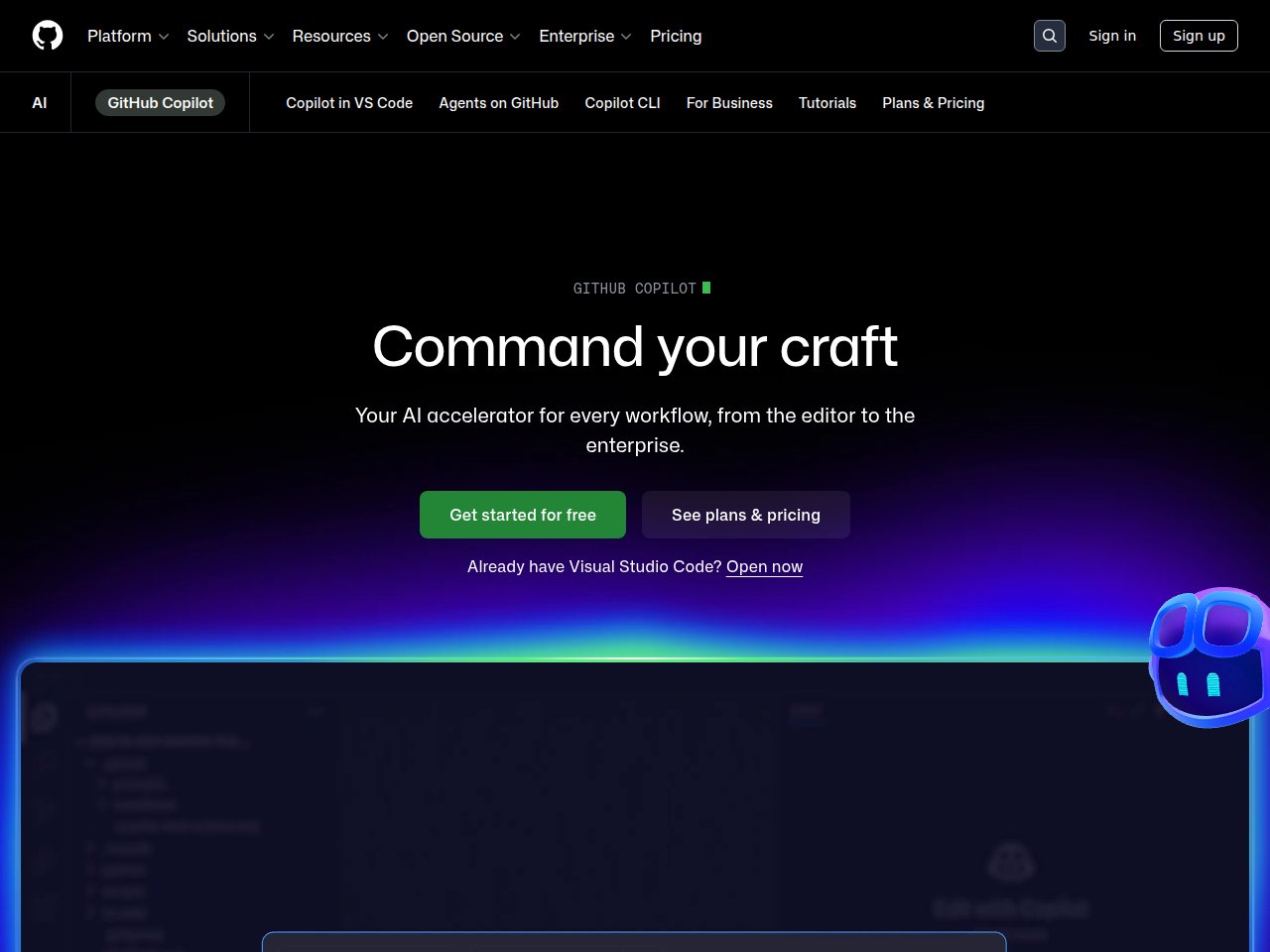Open the Open Source dropdown
Image resolution: width=1270 pixels, height=952 pixels.
(462, 36)
